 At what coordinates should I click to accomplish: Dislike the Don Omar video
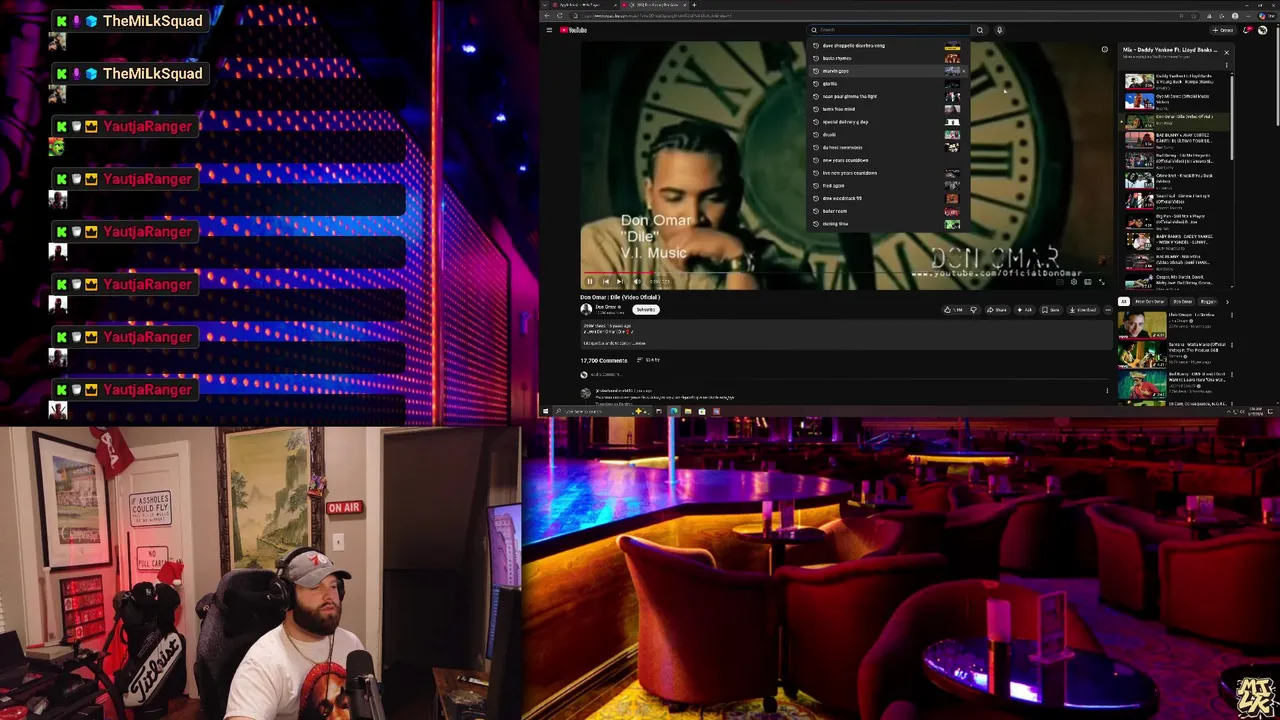974,310
